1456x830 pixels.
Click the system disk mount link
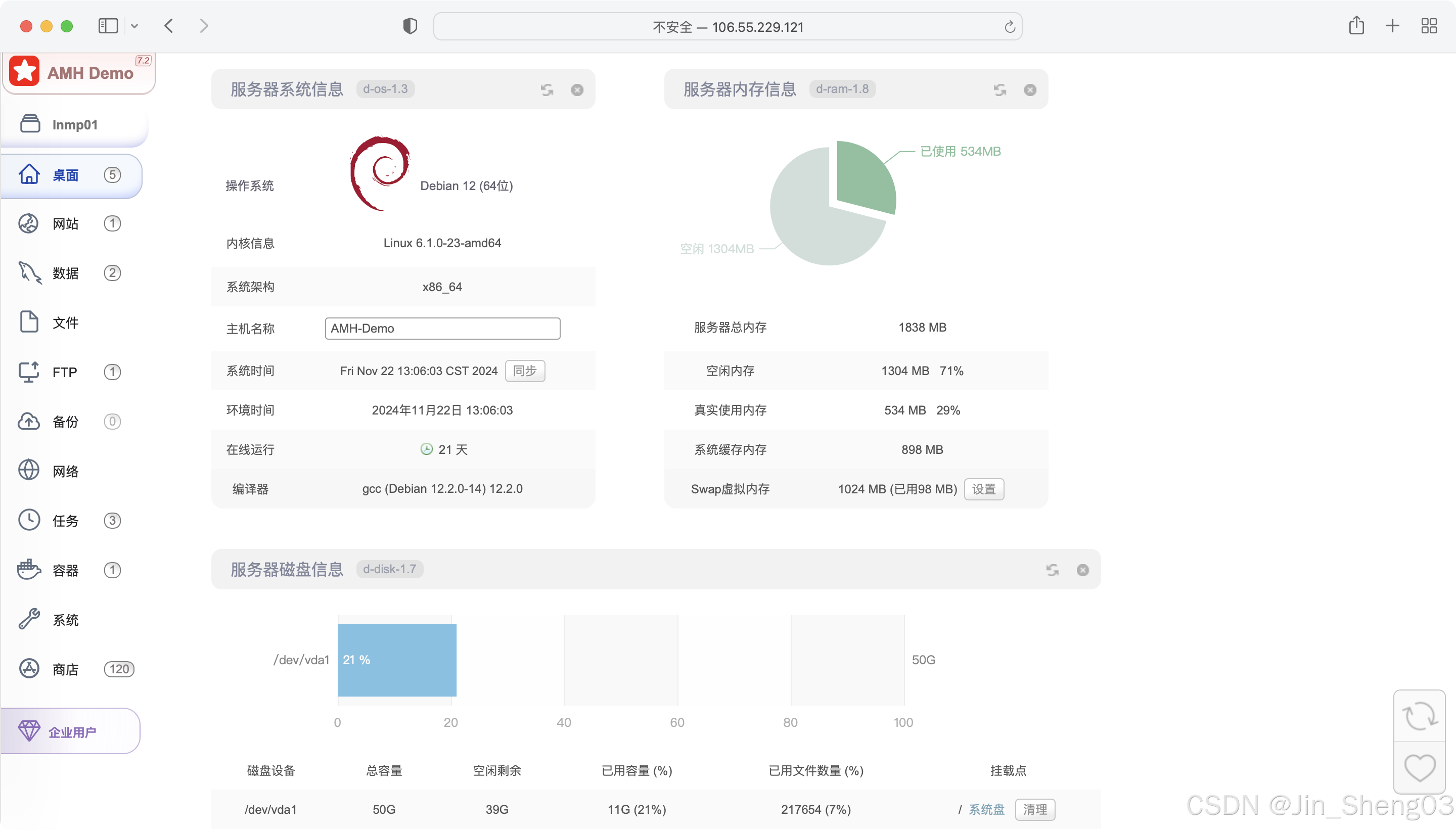tap(986, 809)
